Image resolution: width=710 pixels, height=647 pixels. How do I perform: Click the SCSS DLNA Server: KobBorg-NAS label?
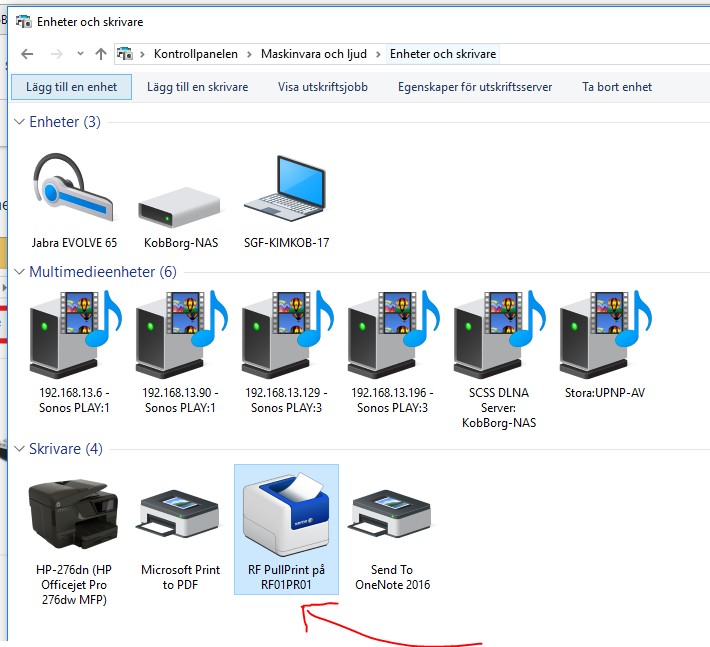coord(499,407)
